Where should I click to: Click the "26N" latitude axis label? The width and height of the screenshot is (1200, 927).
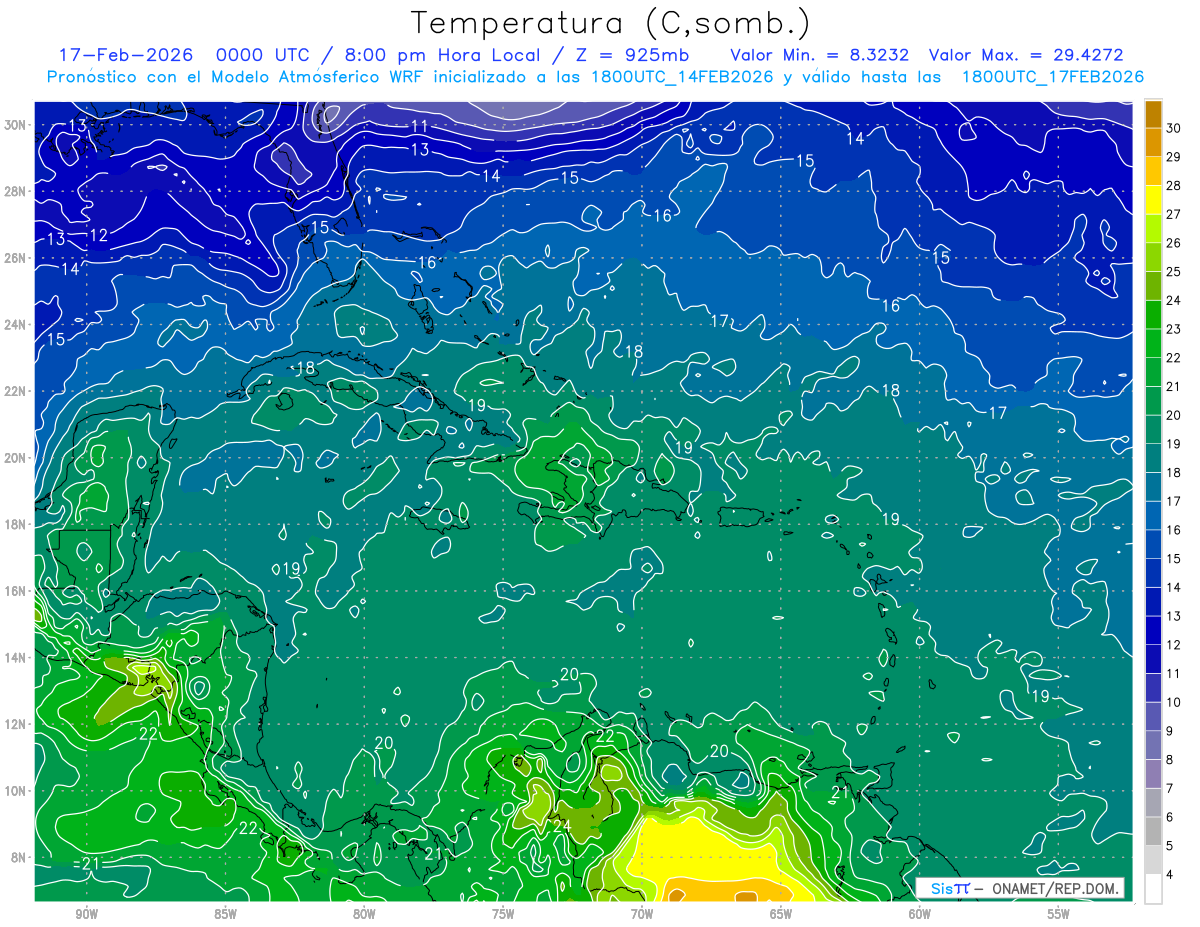pyautogui.click(x=16, y=258)
